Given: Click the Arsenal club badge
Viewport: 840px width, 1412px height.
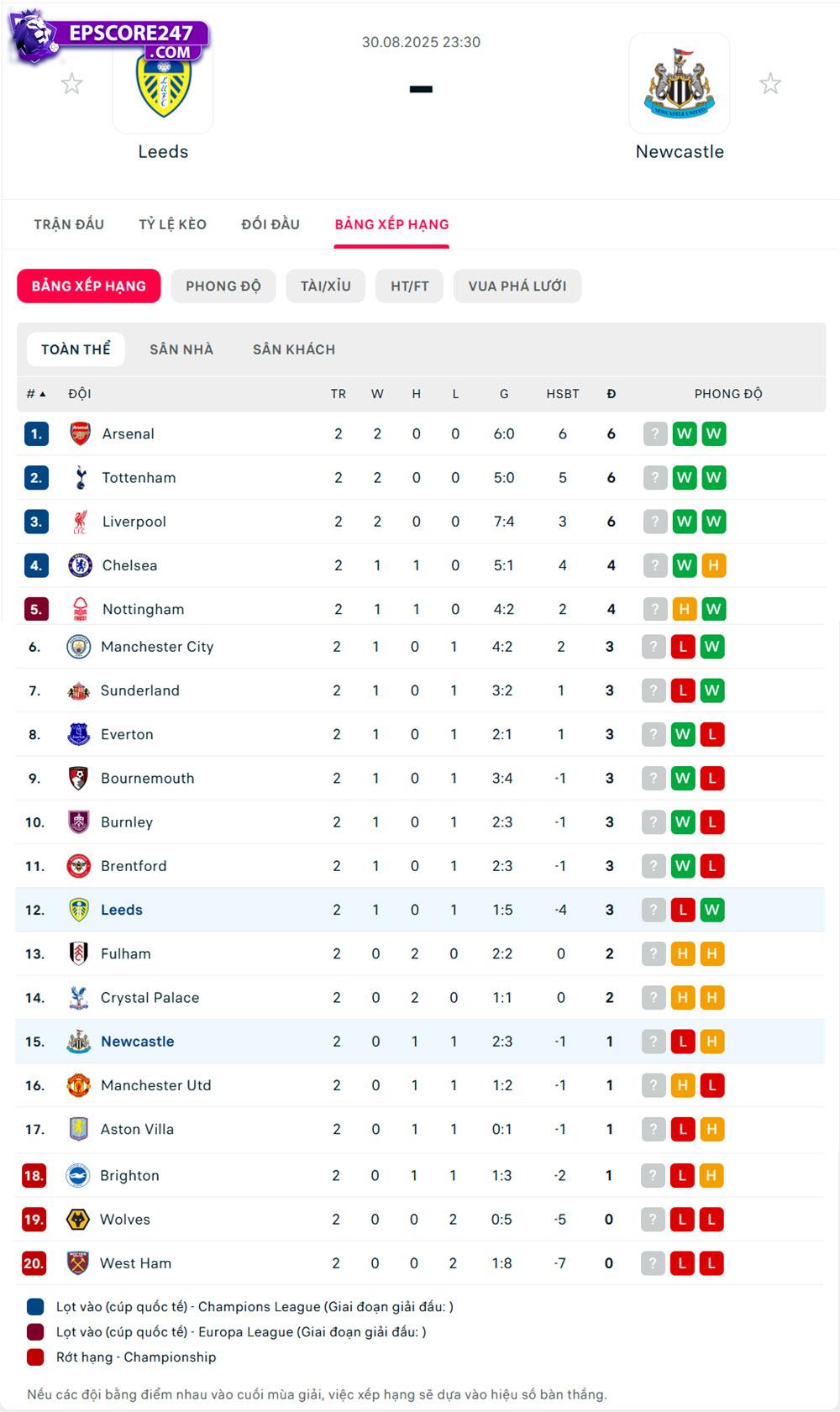Looking at the screenshot, I should tap(80, 434).
